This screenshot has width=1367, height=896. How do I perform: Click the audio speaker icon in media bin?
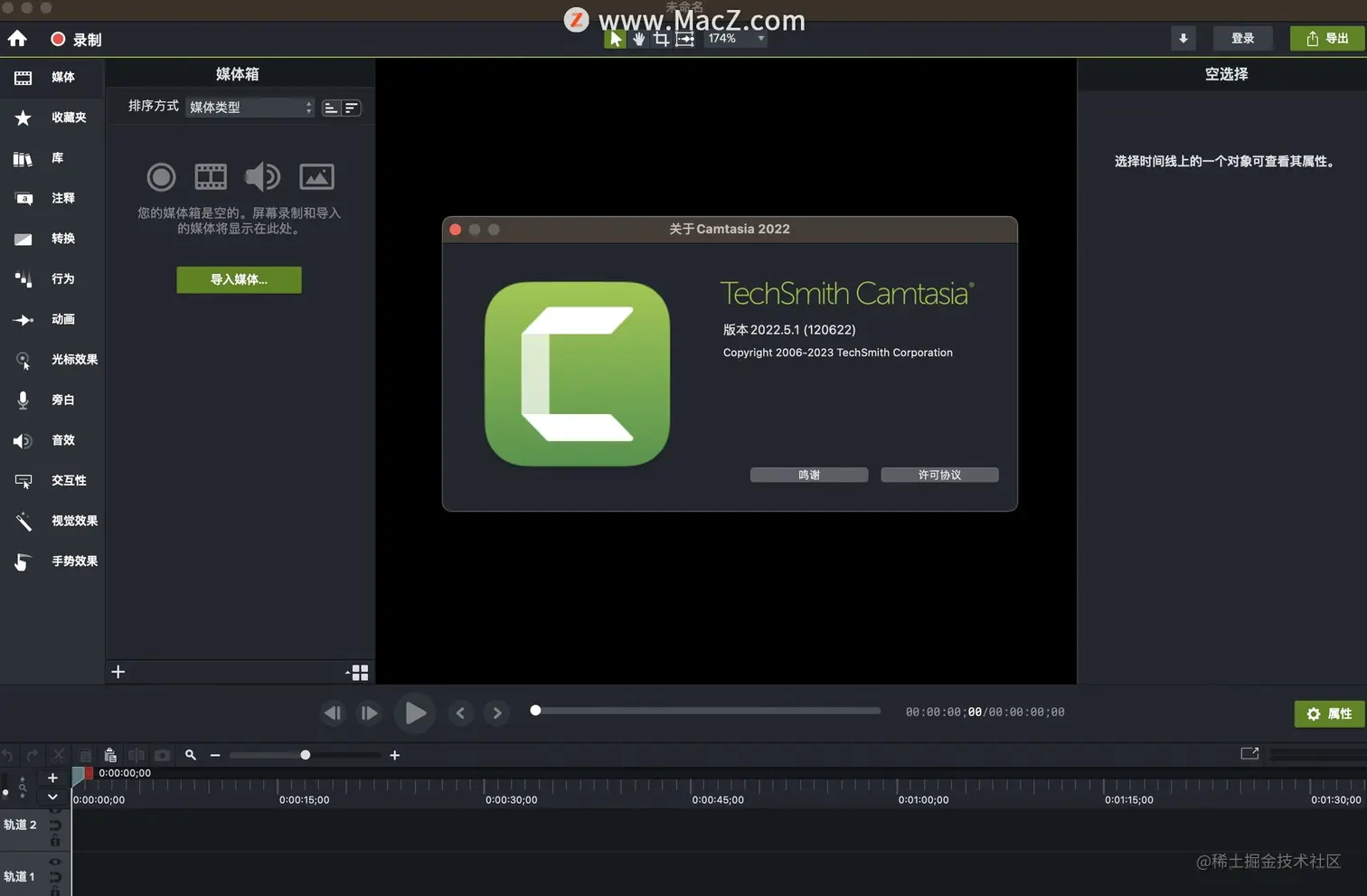pyautogui.click(x=263, y=176)
